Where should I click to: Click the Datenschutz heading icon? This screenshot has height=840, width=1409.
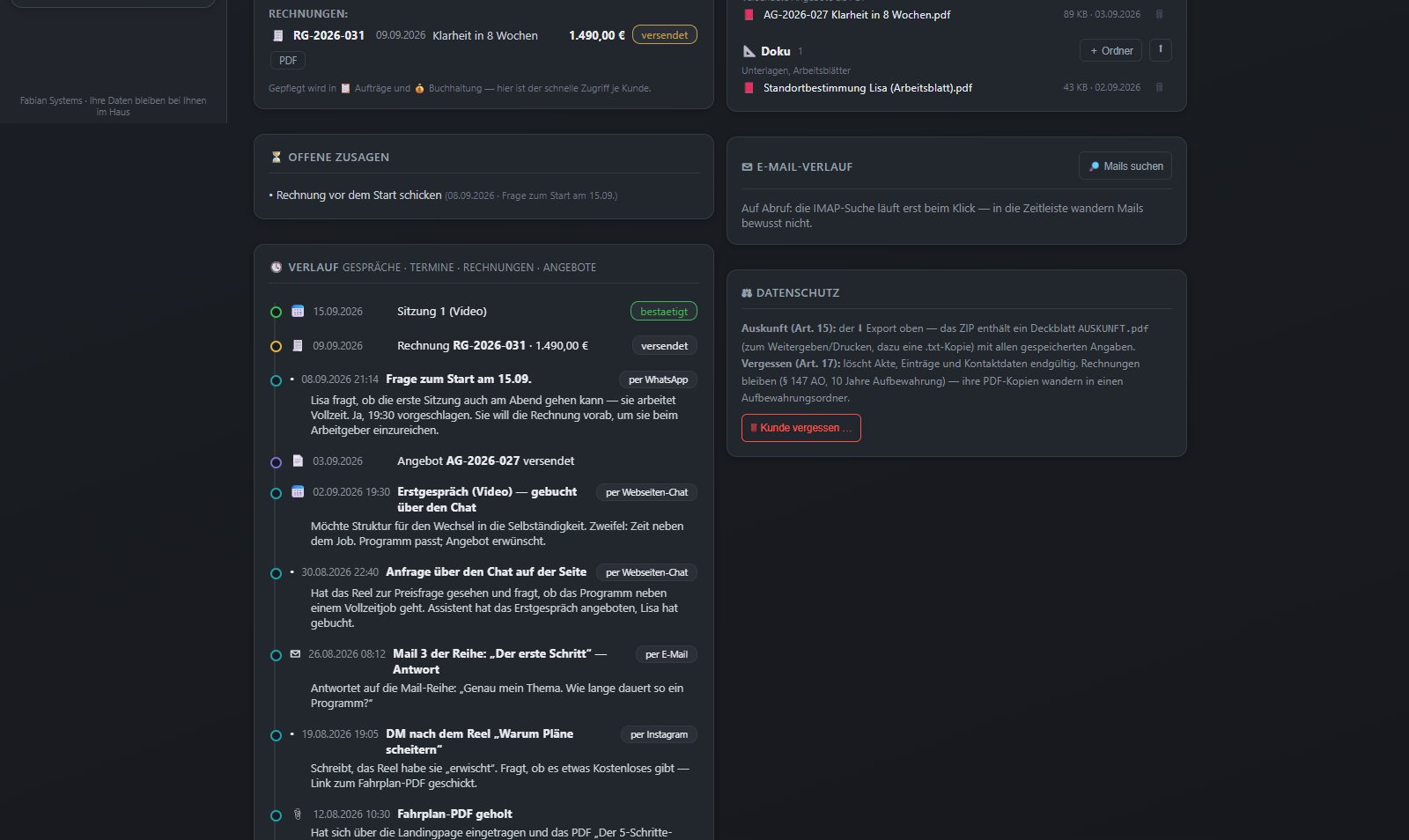coord(747,292)
